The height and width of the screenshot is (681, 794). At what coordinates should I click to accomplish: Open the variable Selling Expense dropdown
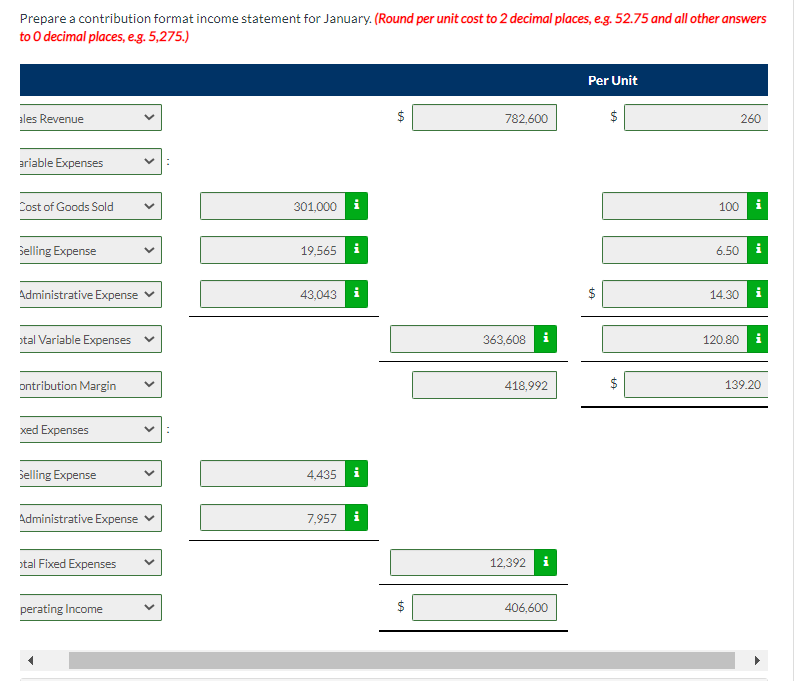click(91, 250)
